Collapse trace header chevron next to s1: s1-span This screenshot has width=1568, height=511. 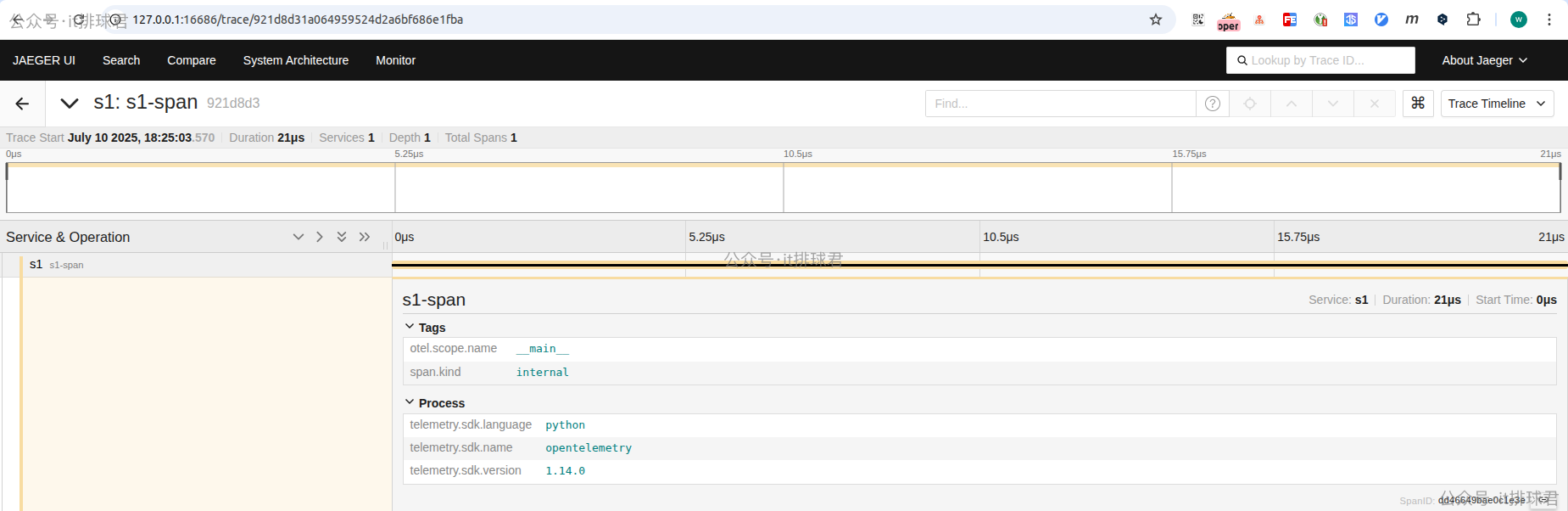(70, 104)
